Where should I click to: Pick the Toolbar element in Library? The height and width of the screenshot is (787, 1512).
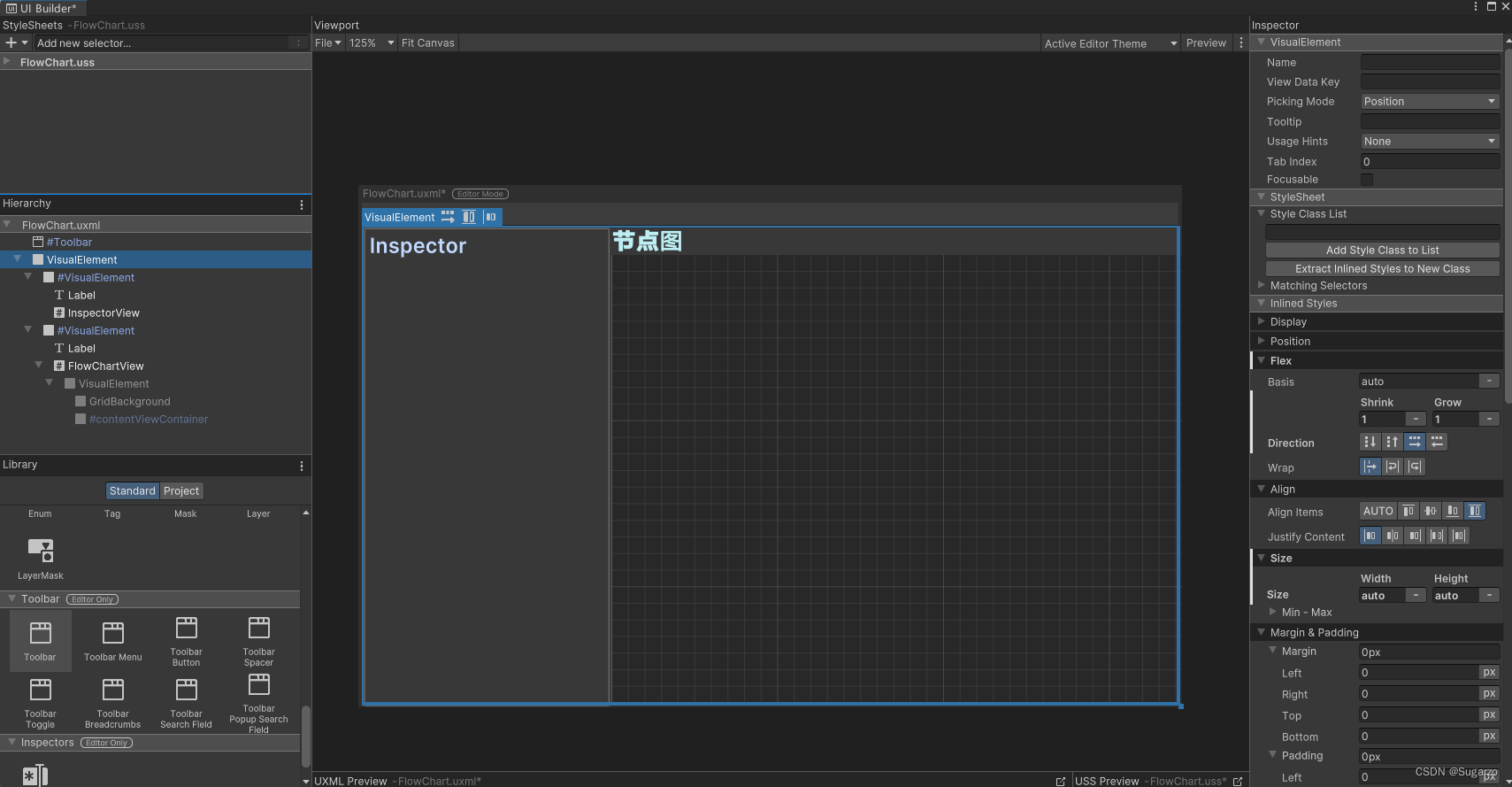[40, 640]
